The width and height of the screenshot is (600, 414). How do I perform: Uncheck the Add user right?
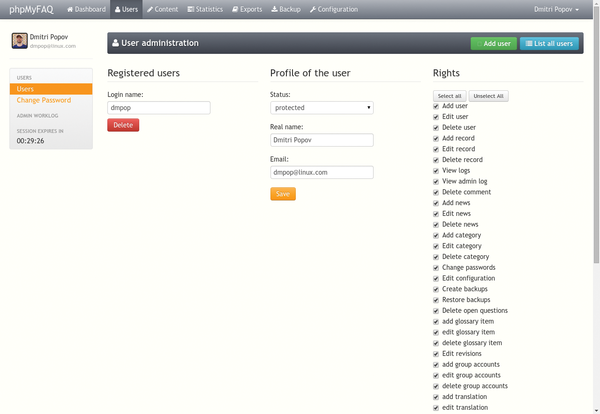click(x=436, y=106)
